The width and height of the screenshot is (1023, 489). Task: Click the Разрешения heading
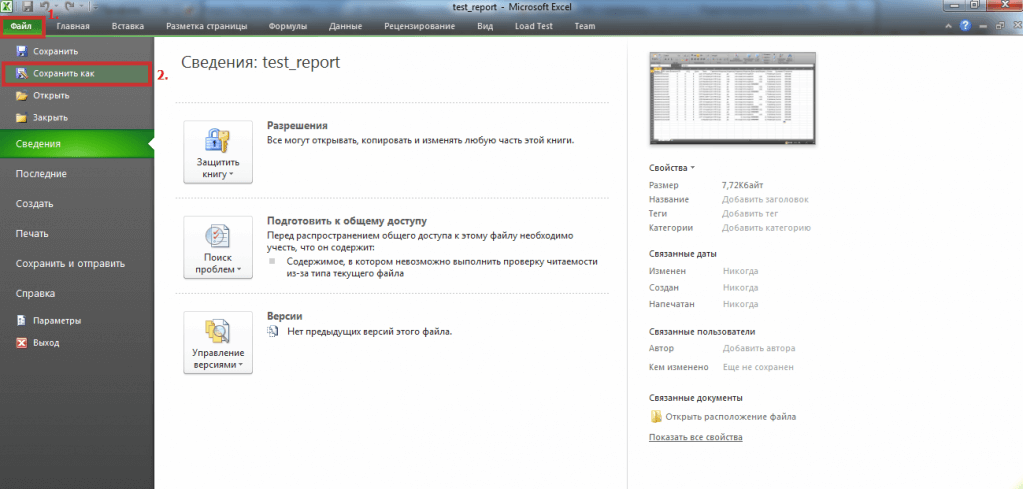point(297,125)
